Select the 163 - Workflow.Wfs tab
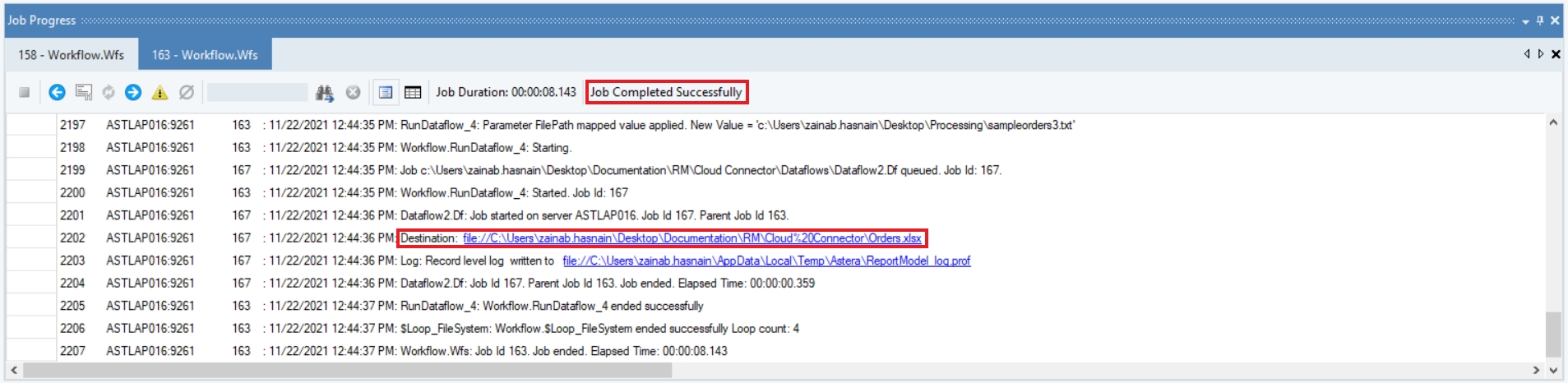The width and height of the screenshot is (1568, 383). pyautogui.click(x=205, y=55)
